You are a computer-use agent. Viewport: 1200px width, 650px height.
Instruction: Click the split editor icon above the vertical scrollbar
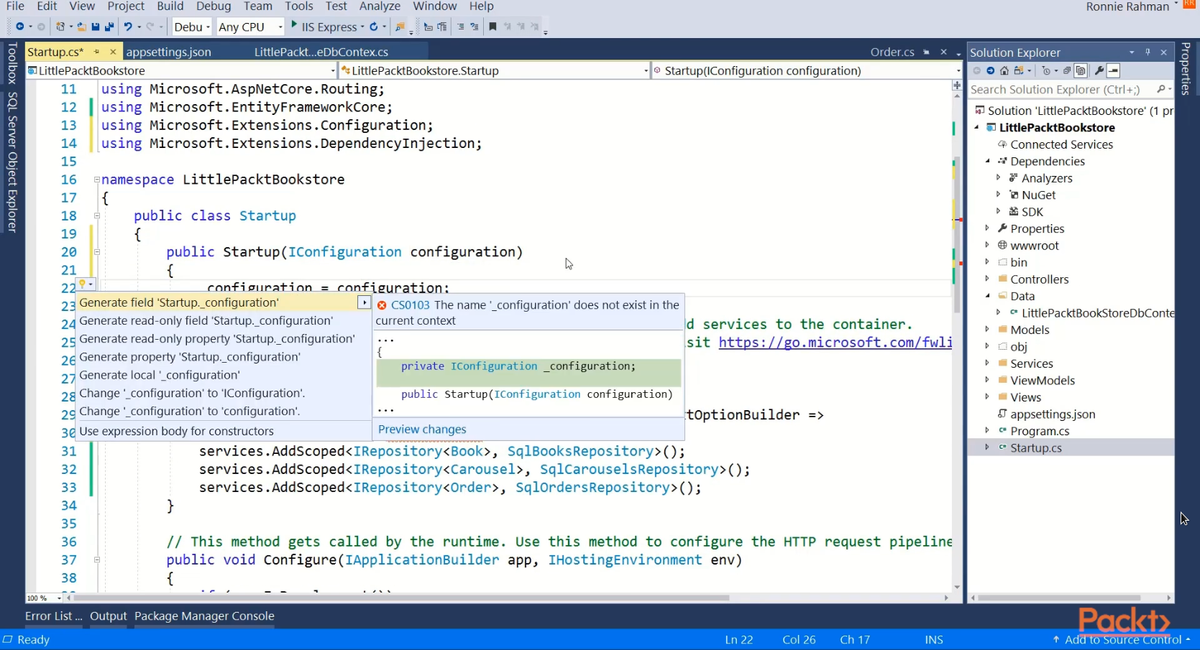[957, 85]
